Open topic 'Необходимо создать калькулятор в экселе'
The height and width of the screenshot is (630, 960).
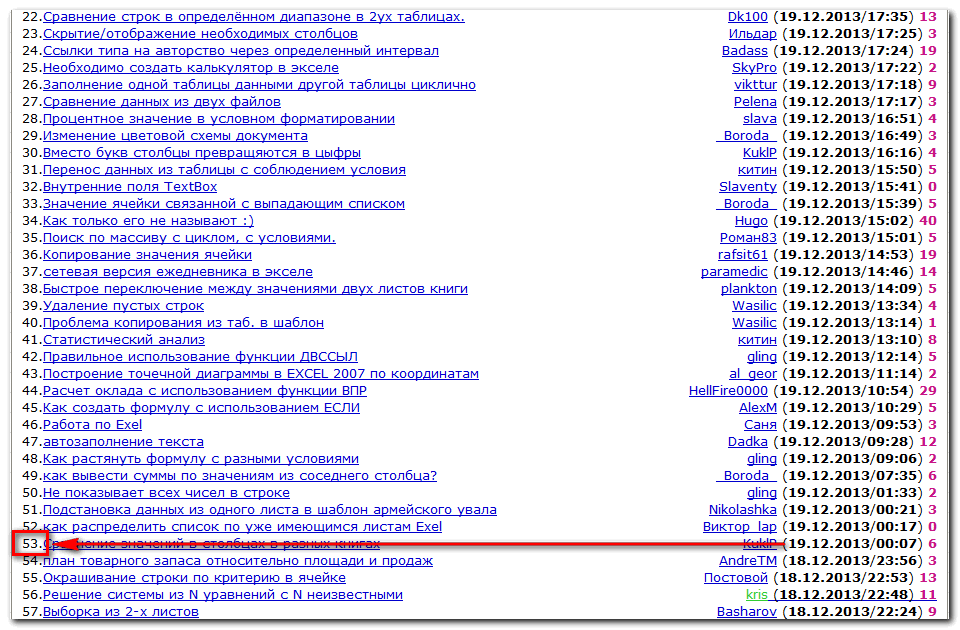[190, 68]
